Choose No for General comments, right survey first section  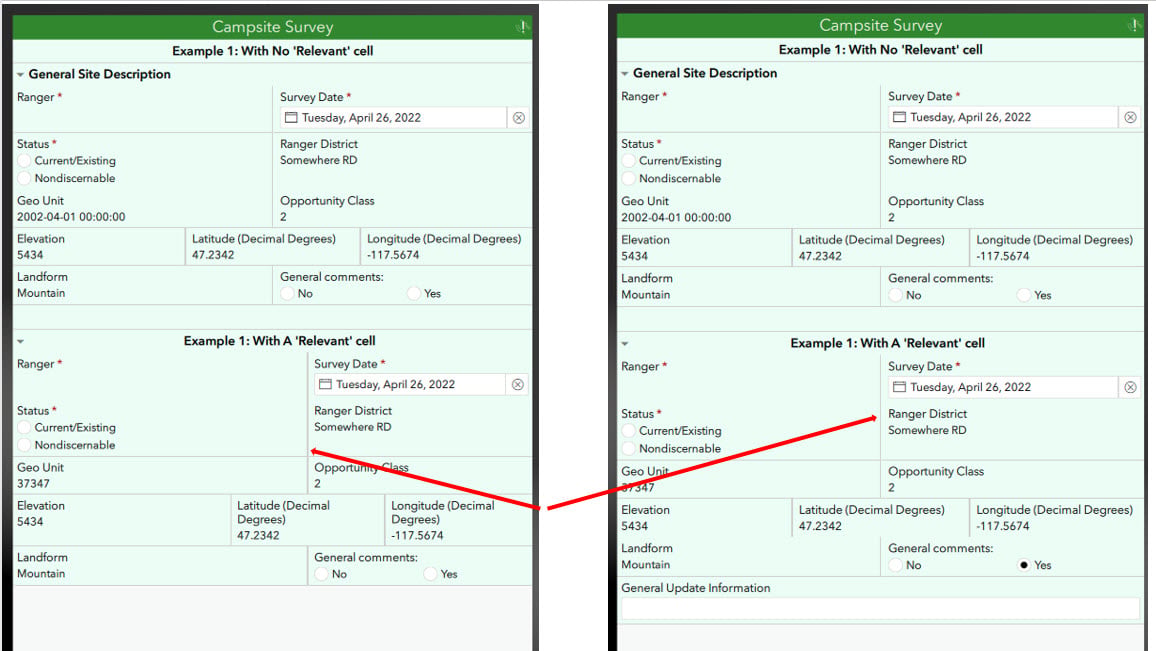(896, 295)
